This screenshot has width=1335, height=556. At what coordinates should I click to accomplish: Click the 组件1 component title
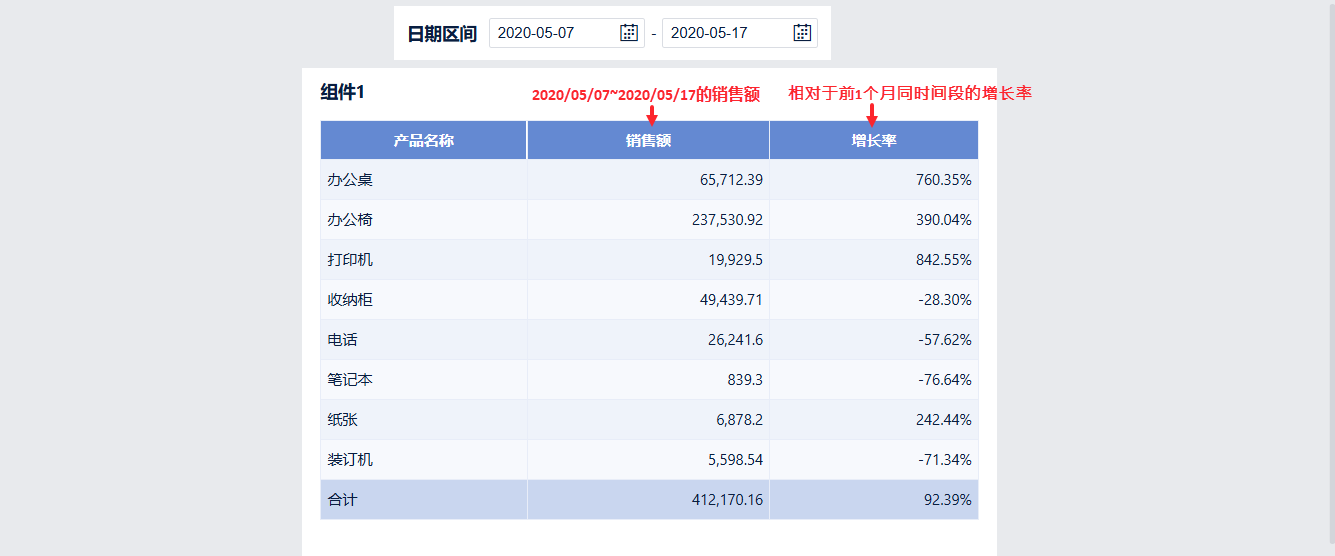(343, 92)
